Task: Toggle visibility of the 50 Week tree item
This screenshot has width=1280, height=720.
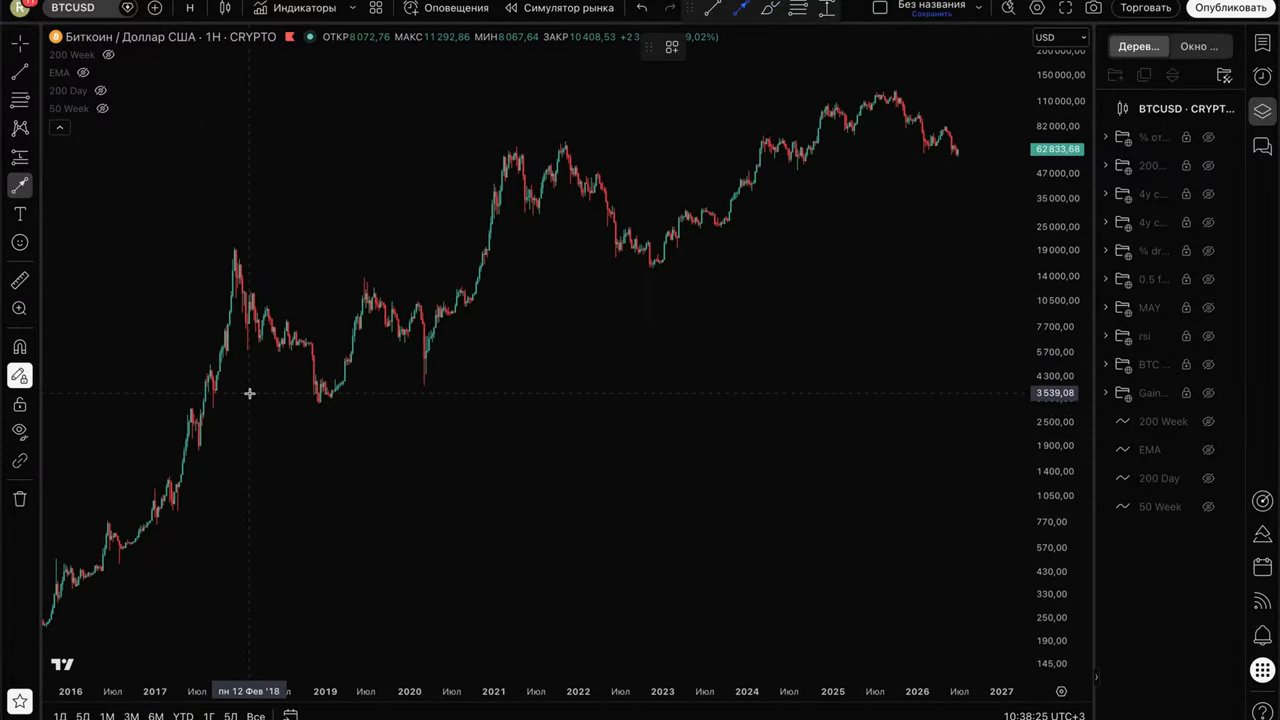Action: (1208, 507)
